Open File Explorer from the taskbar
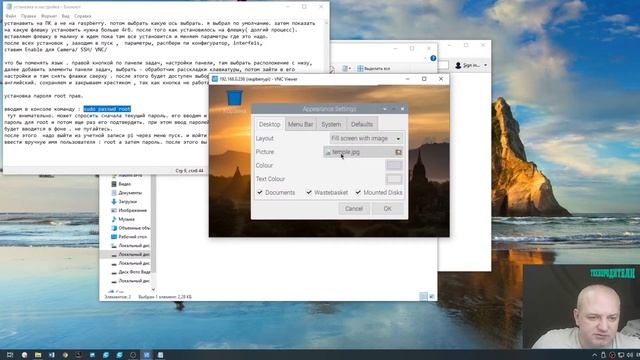The width and height of the screenshot is (640, 360). tap(38, 355)
